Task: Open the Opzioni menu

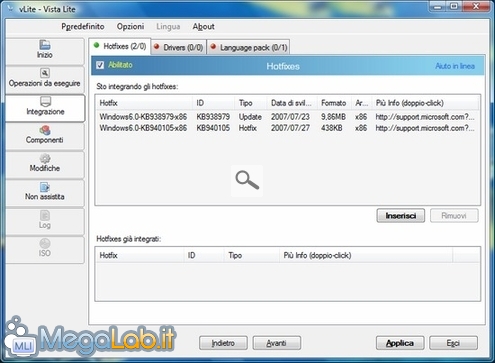Action: 130,26
